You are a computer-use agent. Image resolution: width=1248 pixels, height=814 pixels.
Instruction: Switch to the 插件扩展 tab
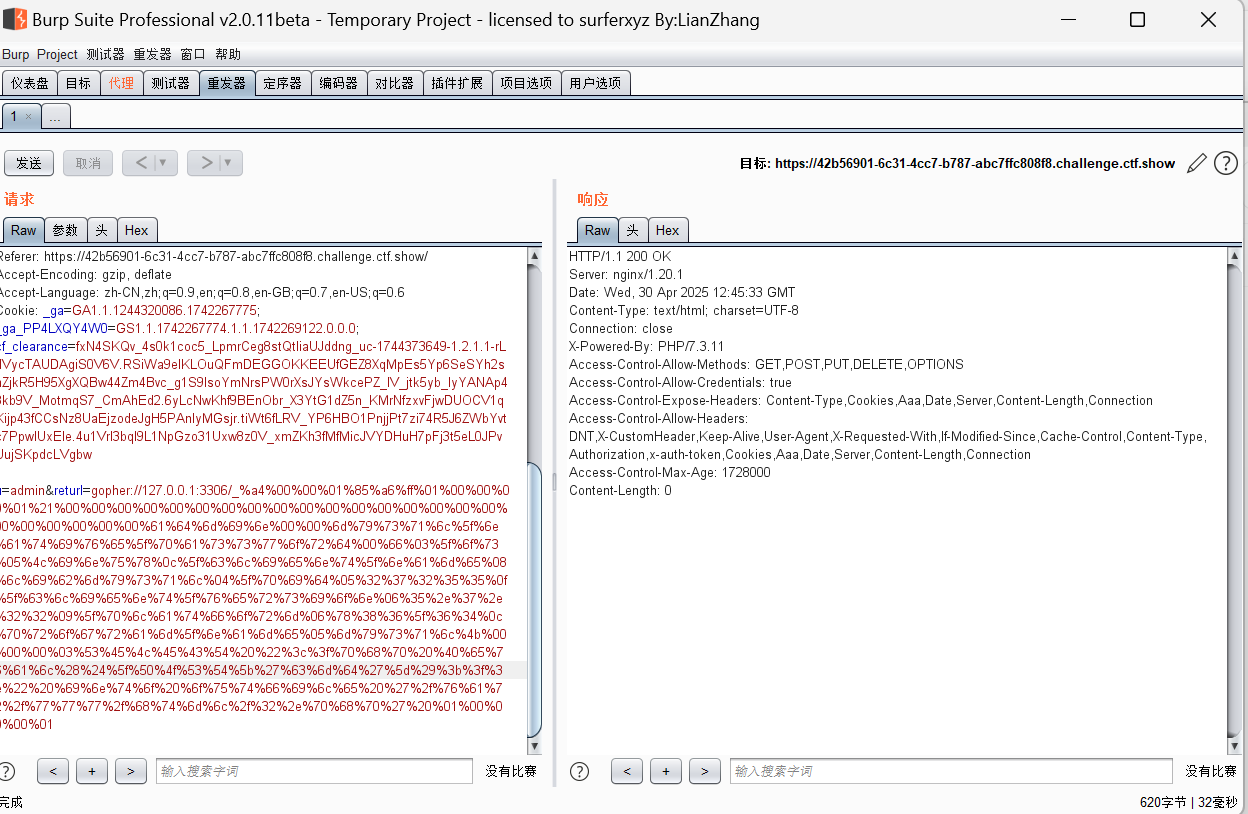pos(457,83)
